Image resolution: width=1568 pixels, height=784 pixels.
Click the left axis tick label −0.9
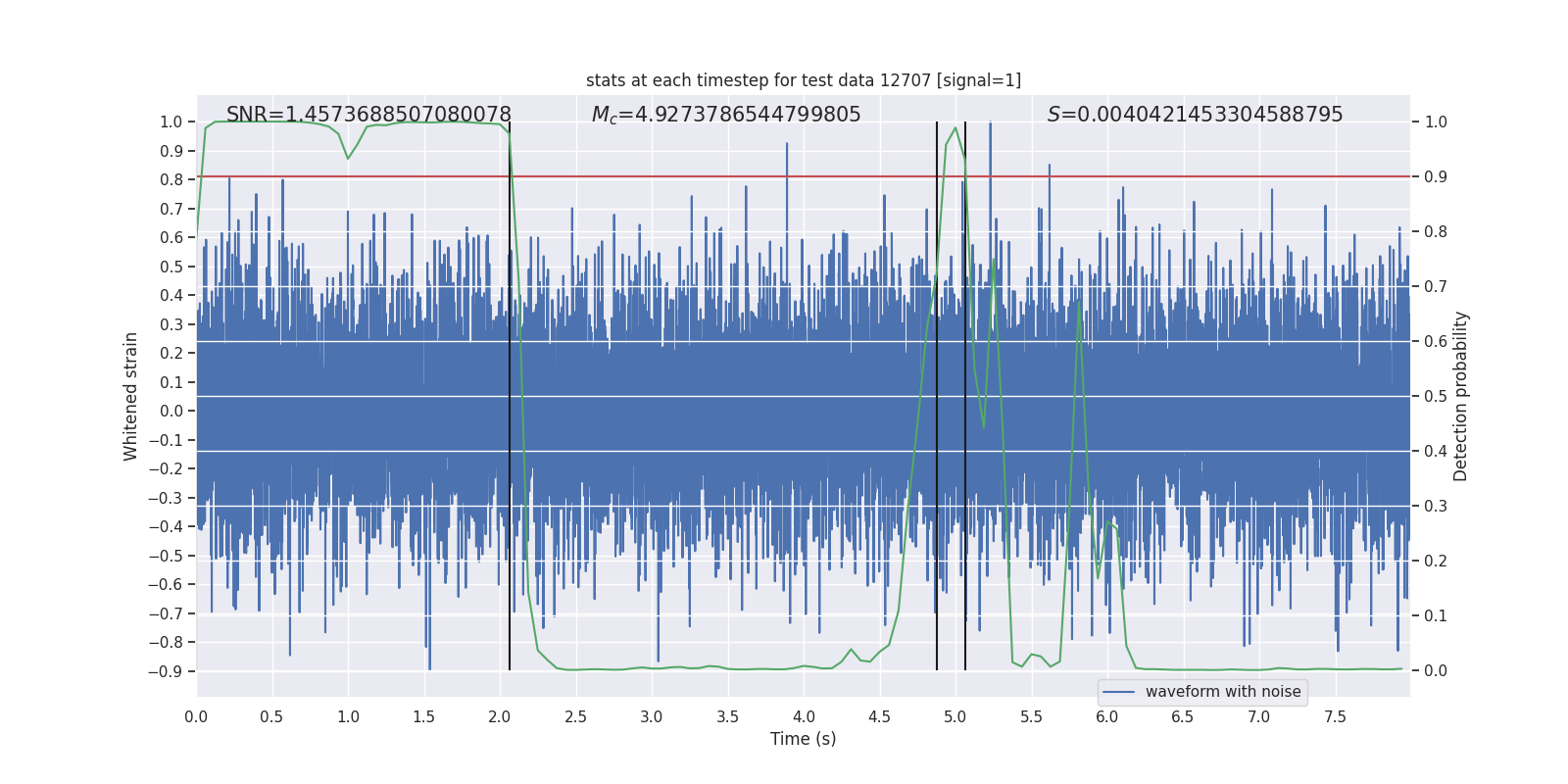165,671
